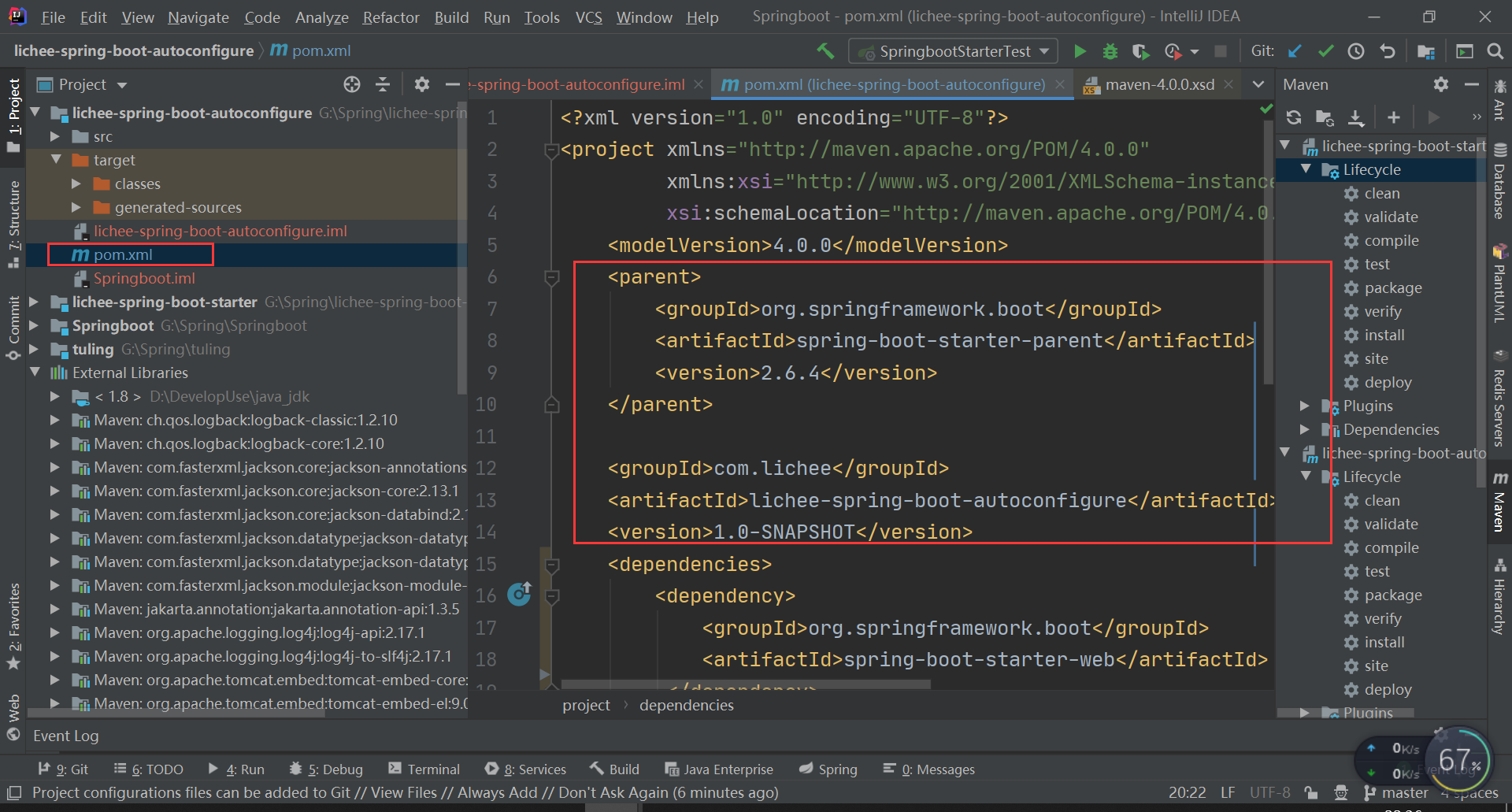1512x812 pixels.
Task: Hide the Project panel with minus icon
Action: (453, 84)
